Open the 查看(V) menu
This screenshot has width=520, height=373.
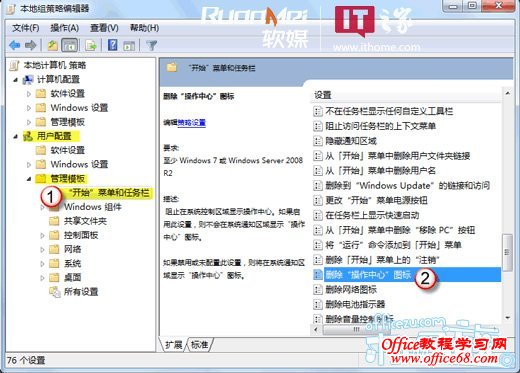click(104, 28)
